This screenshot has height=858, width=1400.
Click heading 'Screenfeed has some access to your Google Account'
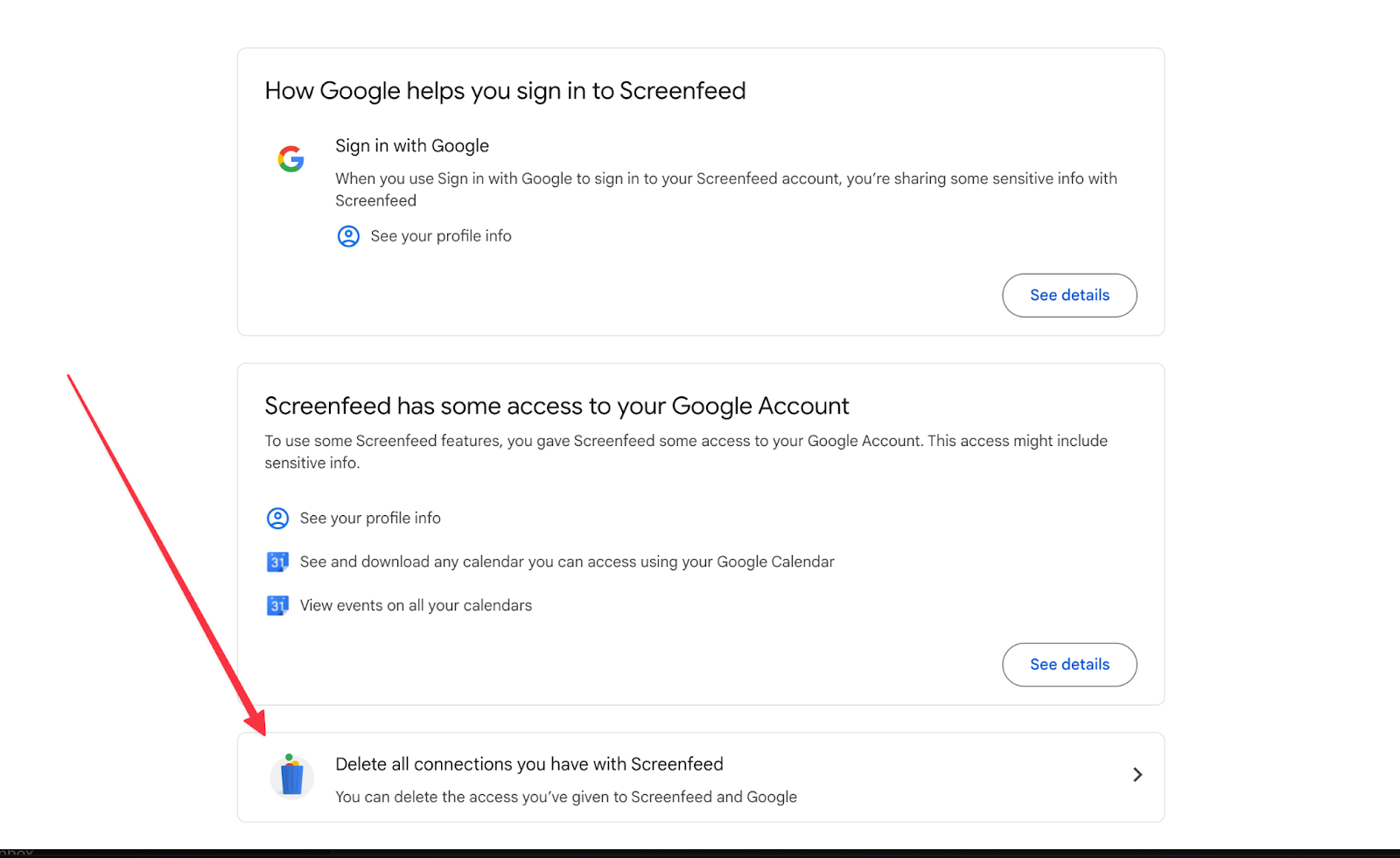click(x=556, y=406)
